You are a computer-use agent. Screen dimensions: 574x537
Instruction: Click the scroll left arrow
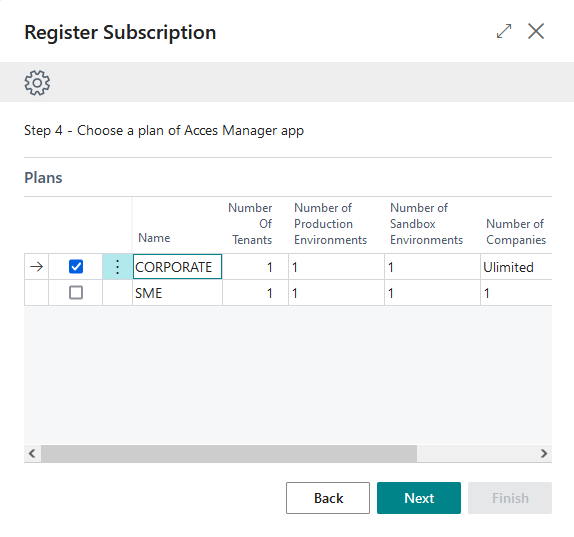click(x=32, y=454)
